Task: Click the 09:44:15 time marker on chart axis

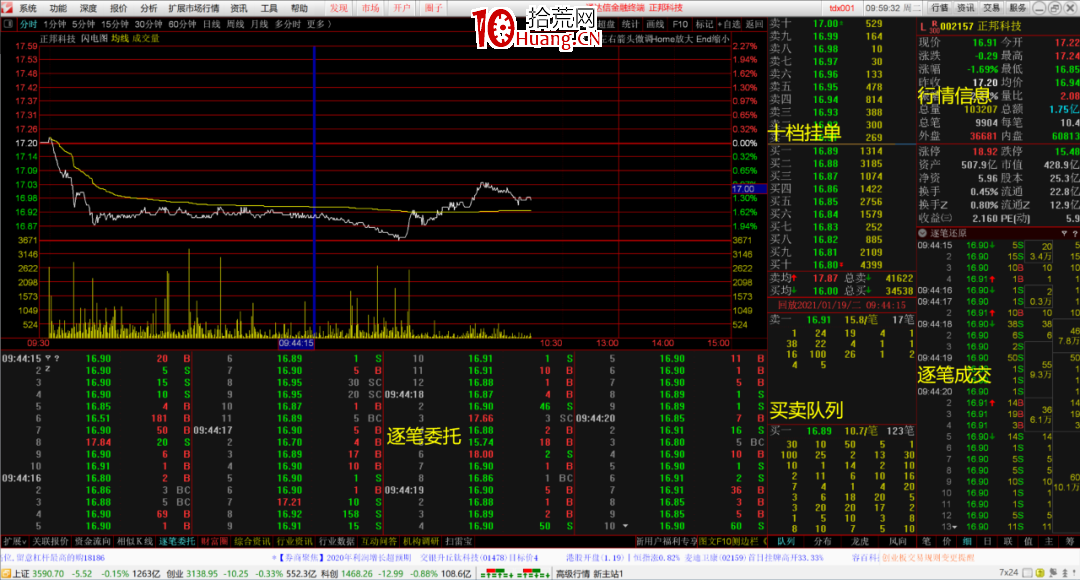Action: point(296,343)
